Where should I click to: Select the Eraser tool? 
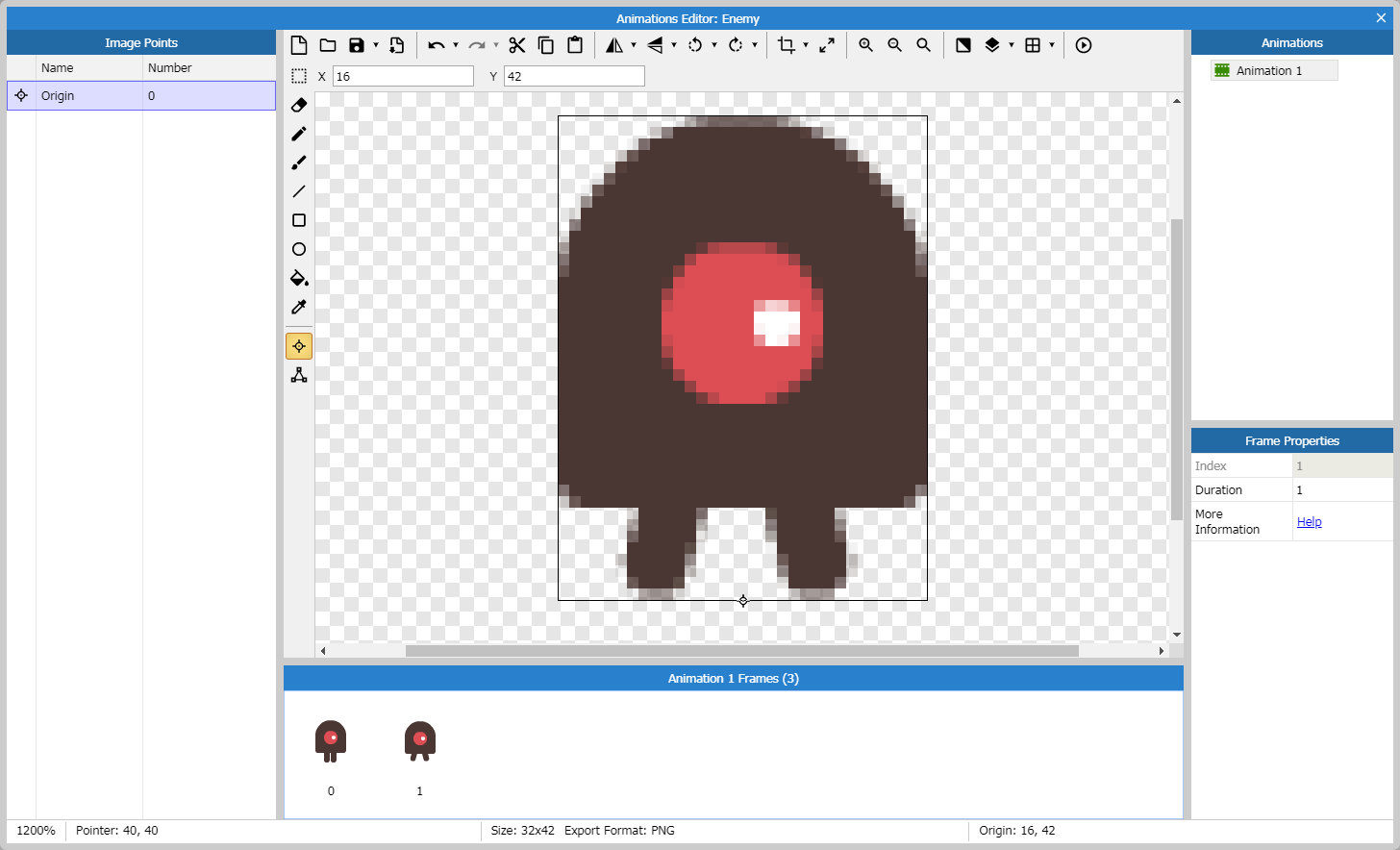click(x=298, y=105)
